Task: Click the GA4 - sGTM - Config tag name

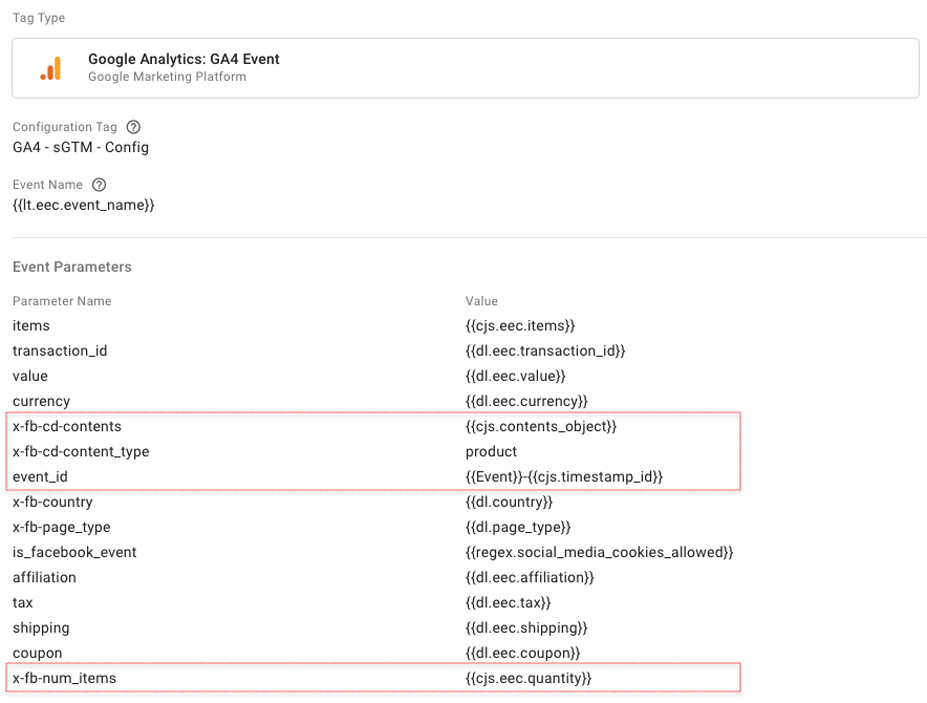Action: tap(80, 147)
